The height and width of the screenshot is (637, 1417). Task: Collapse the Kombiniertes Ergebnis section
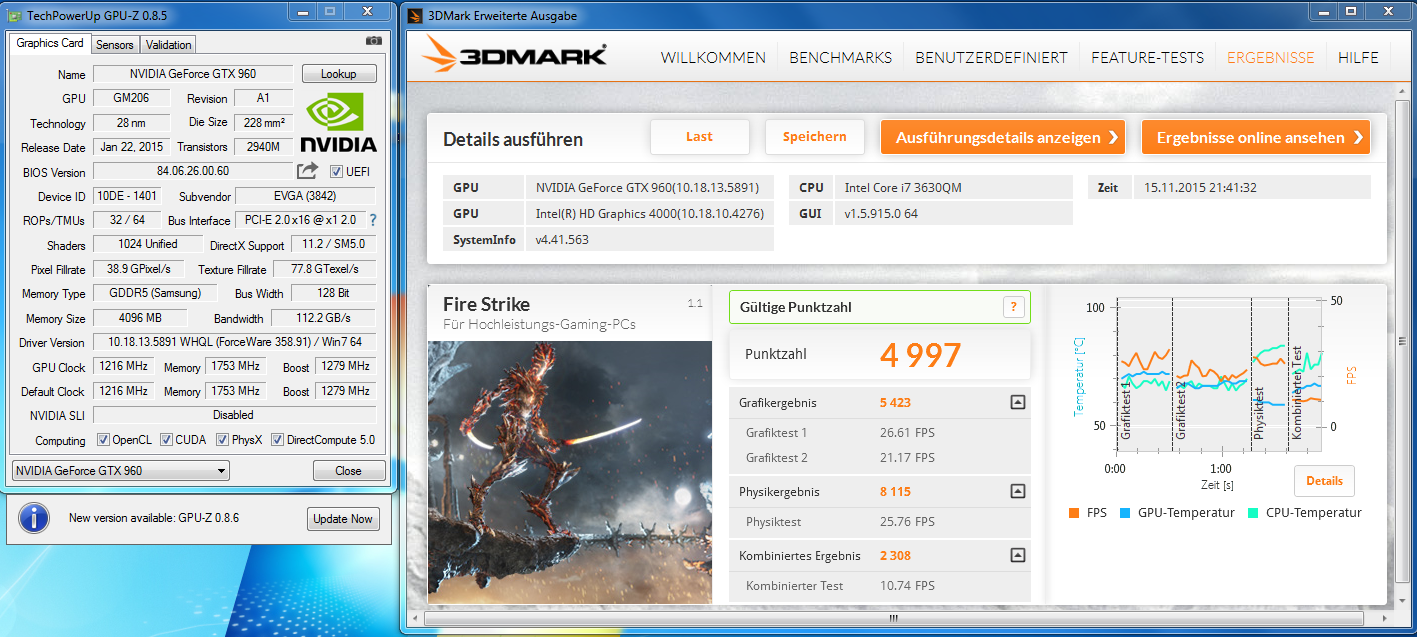pos(1017,555)
